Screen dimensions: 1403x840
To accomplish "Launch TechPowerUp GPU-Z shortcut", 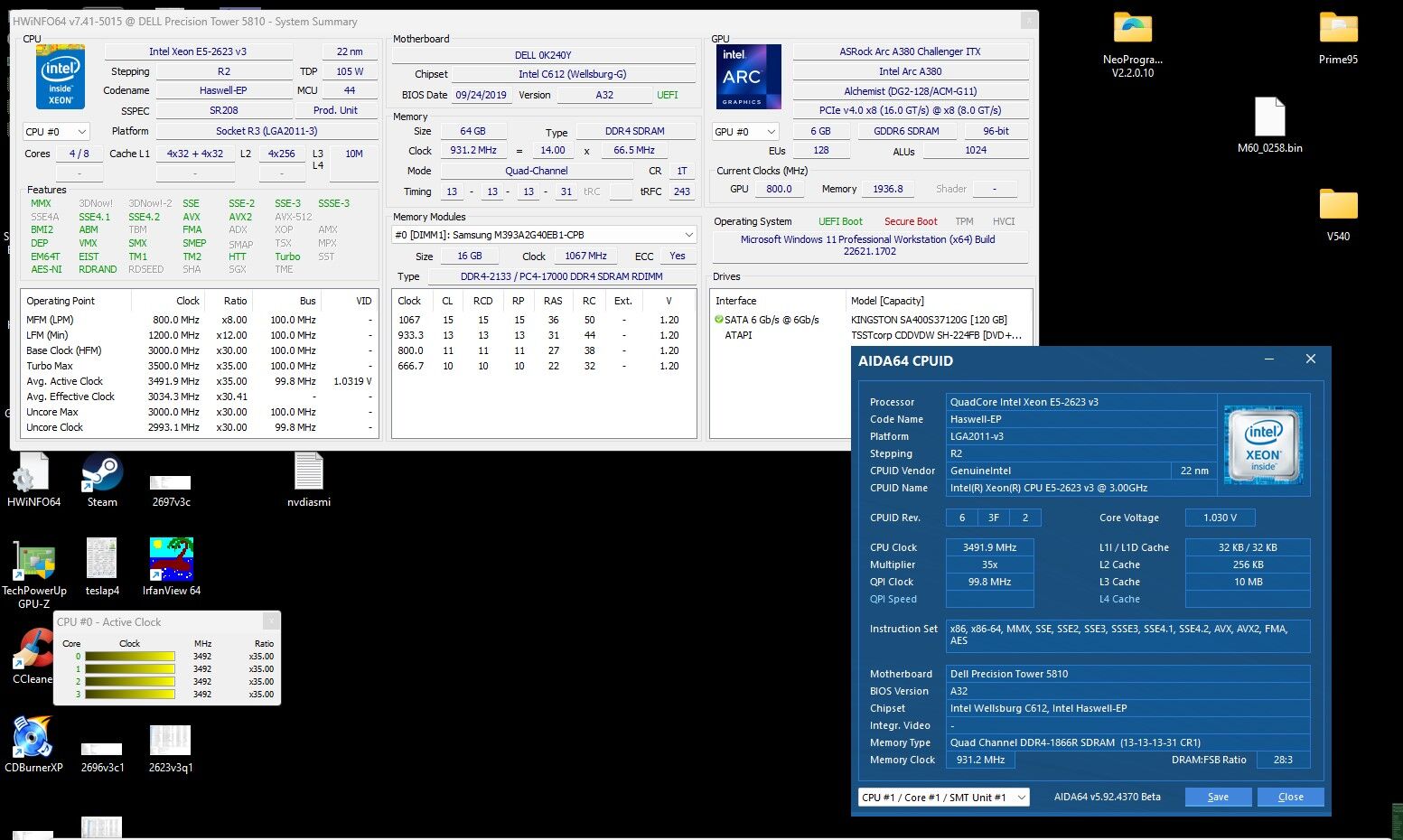I will point(34,573).
